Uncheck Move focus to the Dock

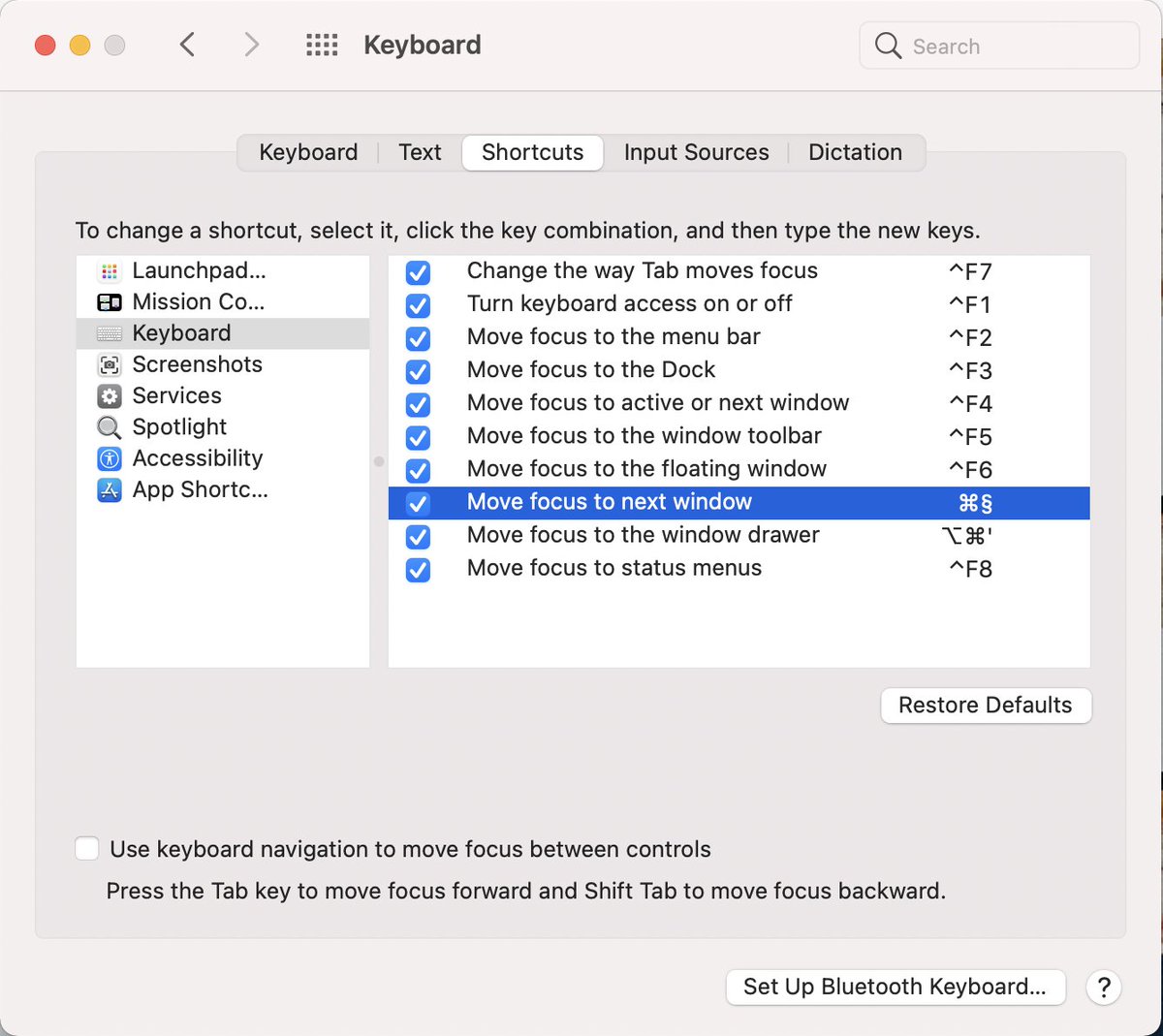pyautogui.click(x=418, y=371)
